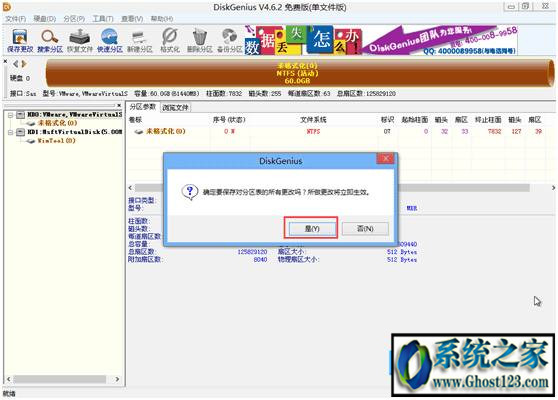Collapse the HD1 SoftVirtualDisk tree node
This screenshot has width=558, height=400.
10,132
